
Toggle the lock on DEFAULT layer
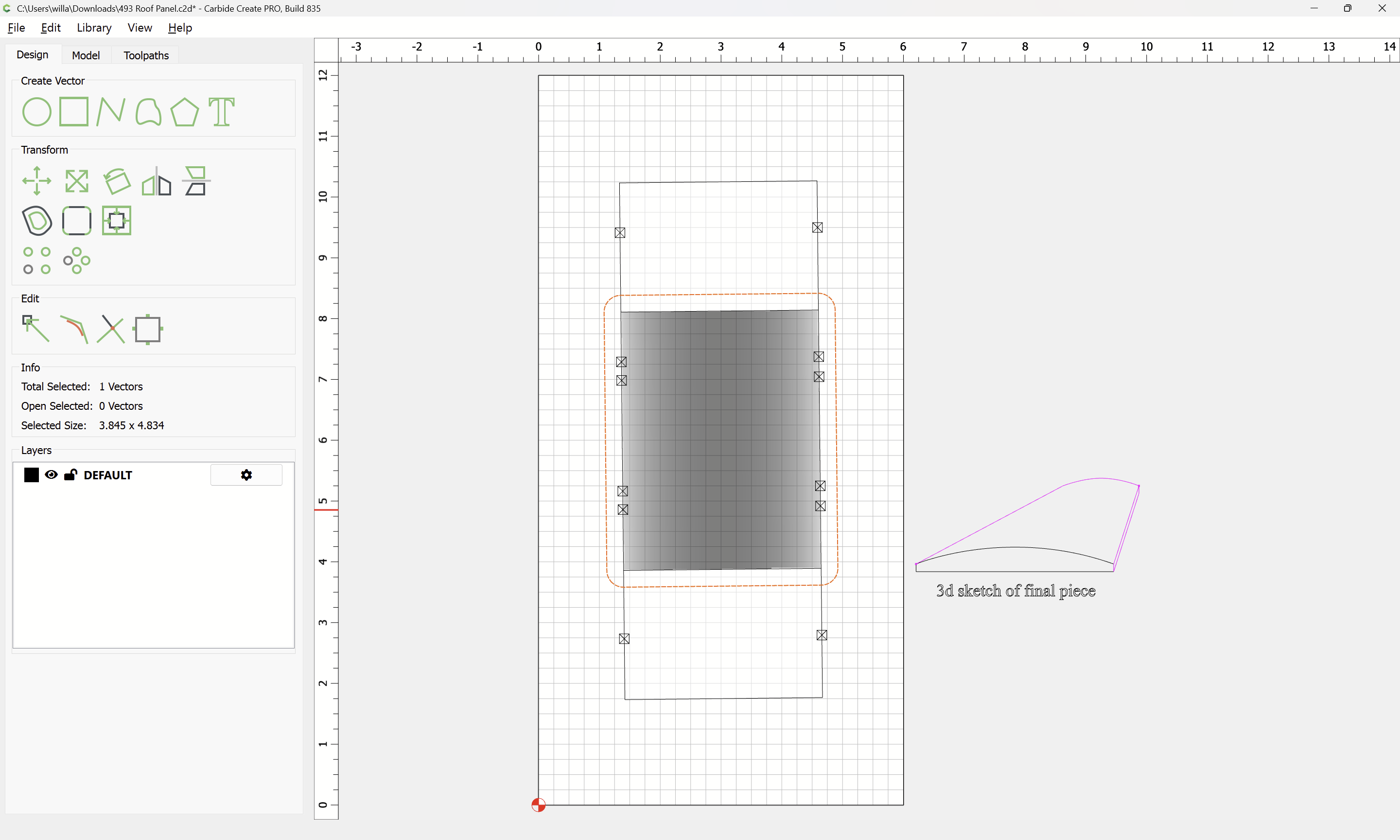click(71, 475)
